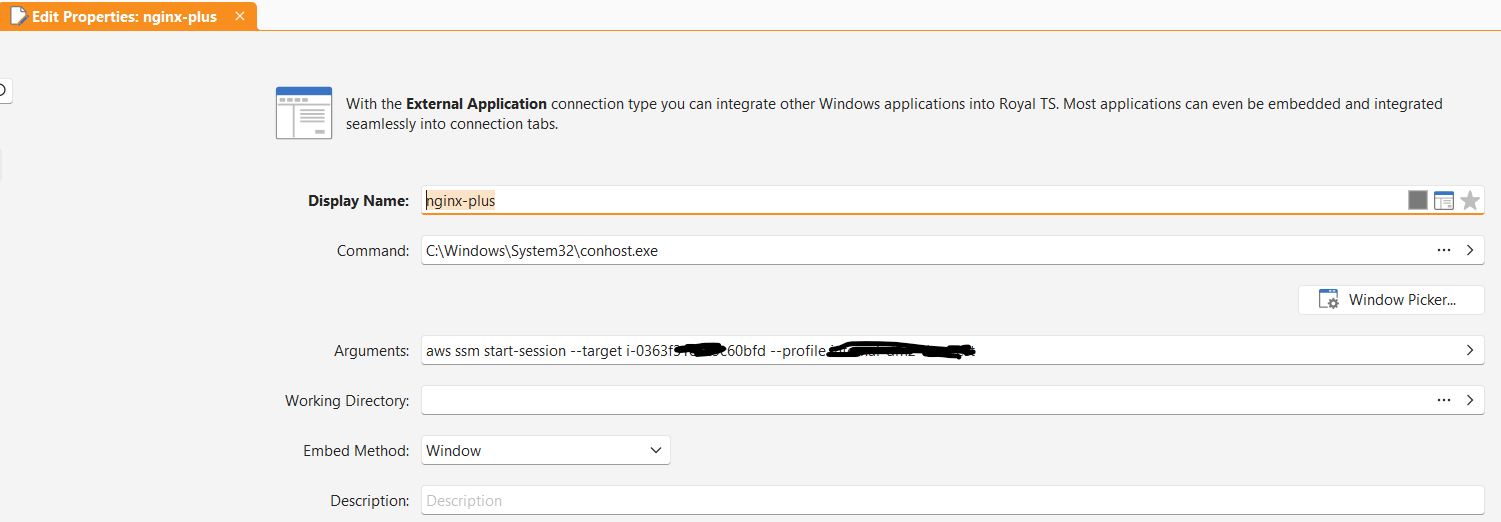Viewport: 1501px width, 522px height.
Task: Open the Embed Method dropdown
Action: [545, 451]
